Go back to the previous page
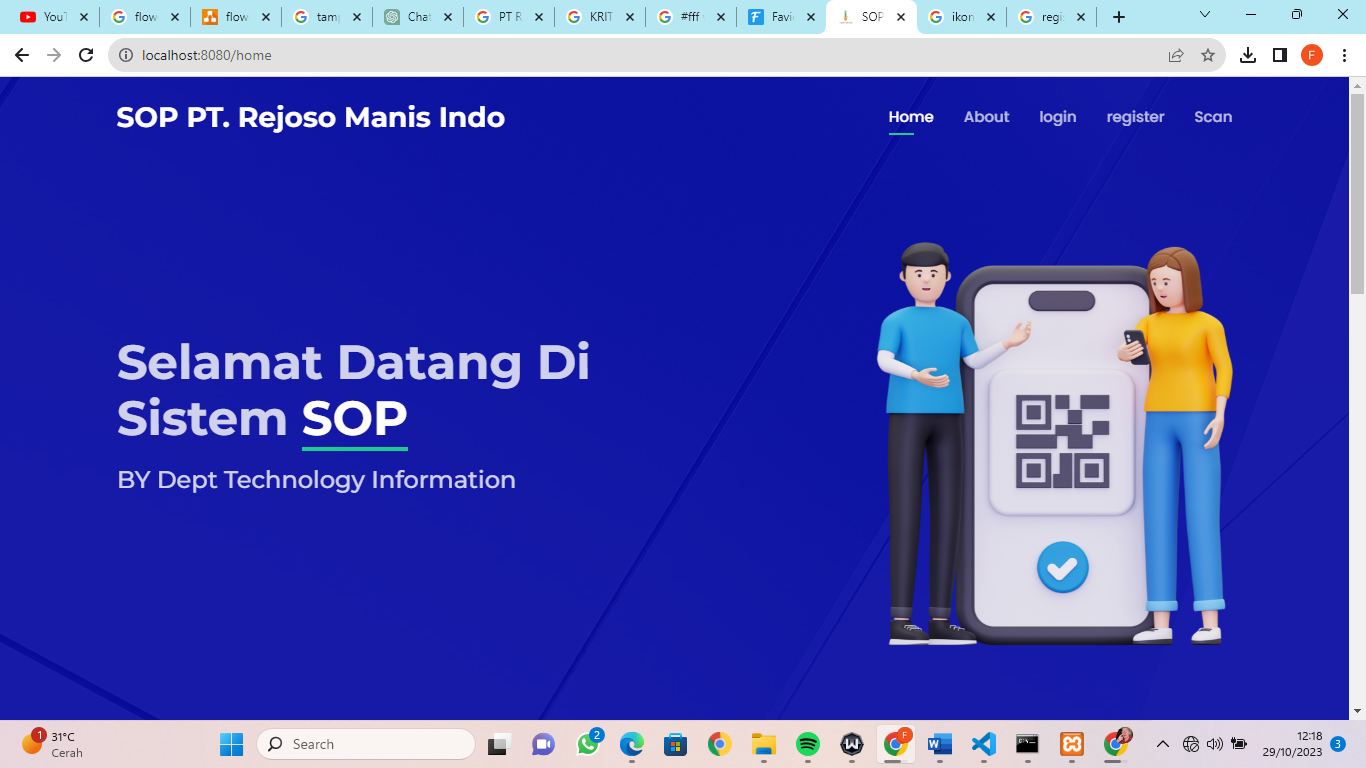This screenshot has width=1366, height=768. click(22, 55)
